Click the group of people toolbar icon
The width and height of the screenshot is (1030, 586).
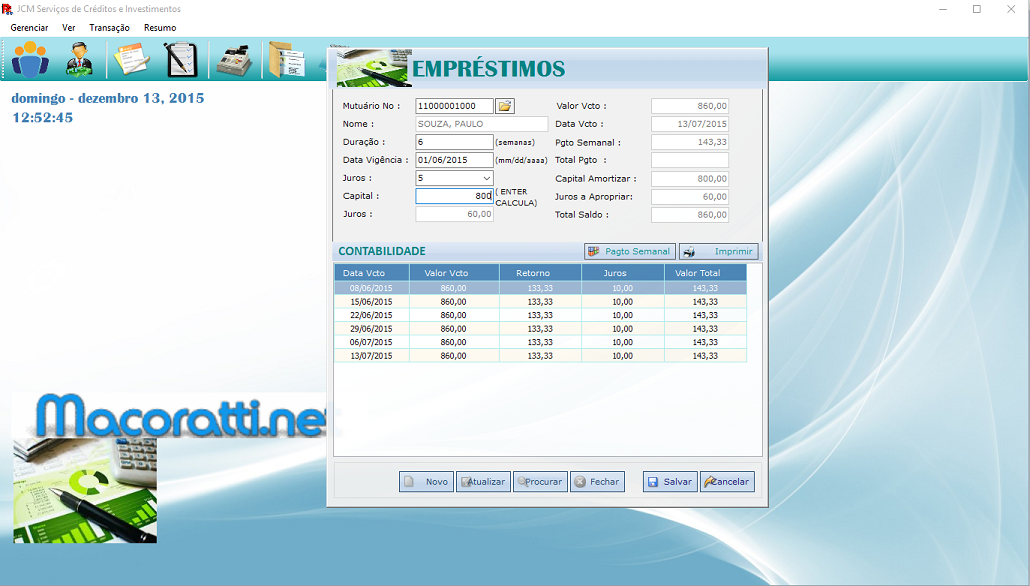click(30, 60)
